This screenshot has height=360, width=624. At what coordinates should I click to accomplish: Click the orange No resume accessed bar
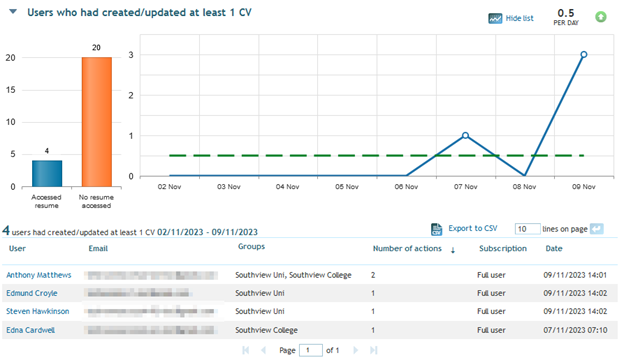tap(97, 122)
